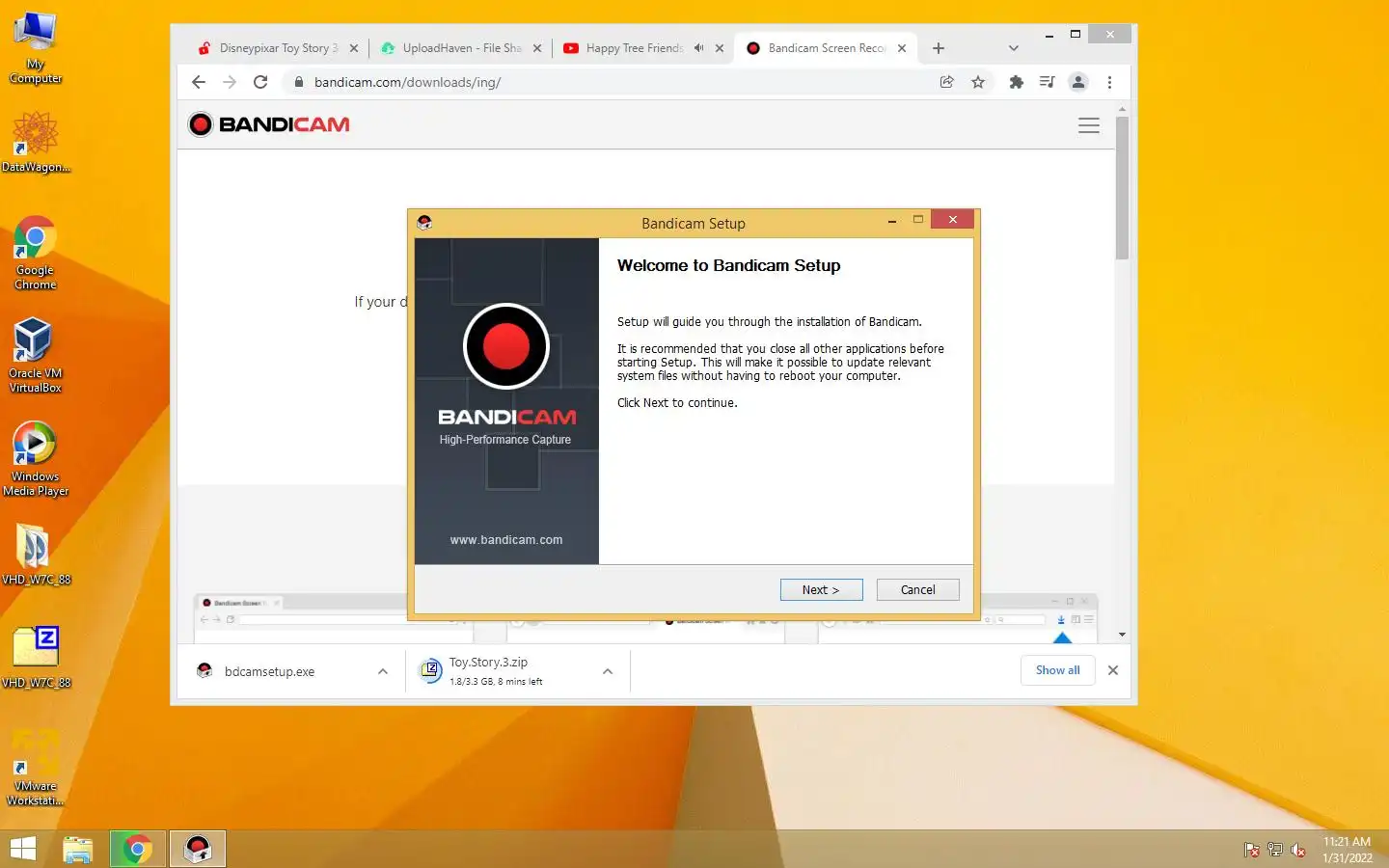This screenshot has width=1389, height=868.
Task: Open the Action Center flag tray icon
Action: coord(1252,850)
